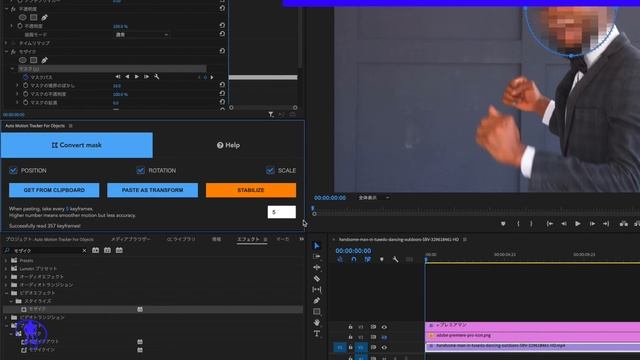Click the Lift button in program monitor
640x360 pixels.
[x=624, y=224]
